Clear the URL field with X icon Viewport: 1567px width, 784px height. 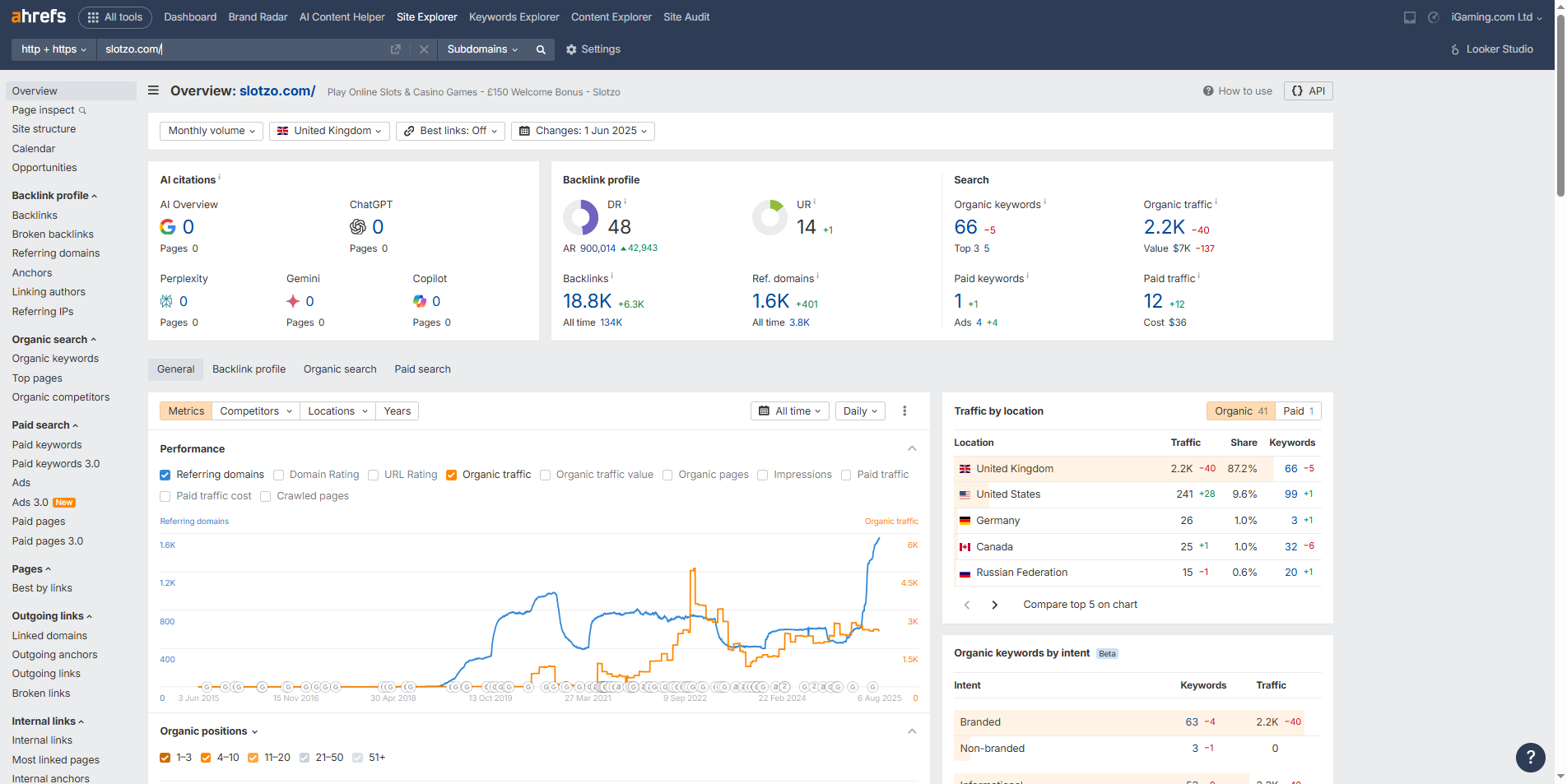click(x=424, y=49)
